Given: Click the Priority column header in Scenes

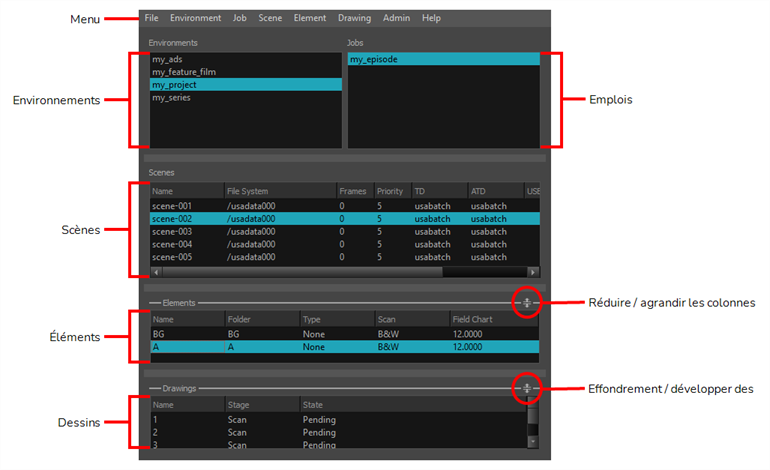Looking at the screenshot, I should tap(392, 191).
